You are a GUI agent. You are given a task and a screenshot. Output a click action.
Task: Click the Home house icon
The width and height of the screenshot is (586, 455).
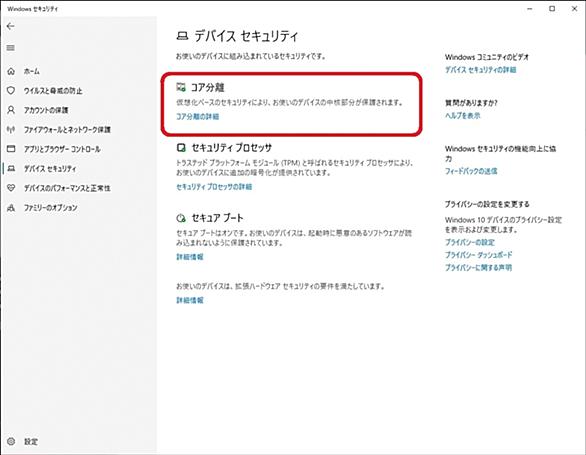[11, 71]
